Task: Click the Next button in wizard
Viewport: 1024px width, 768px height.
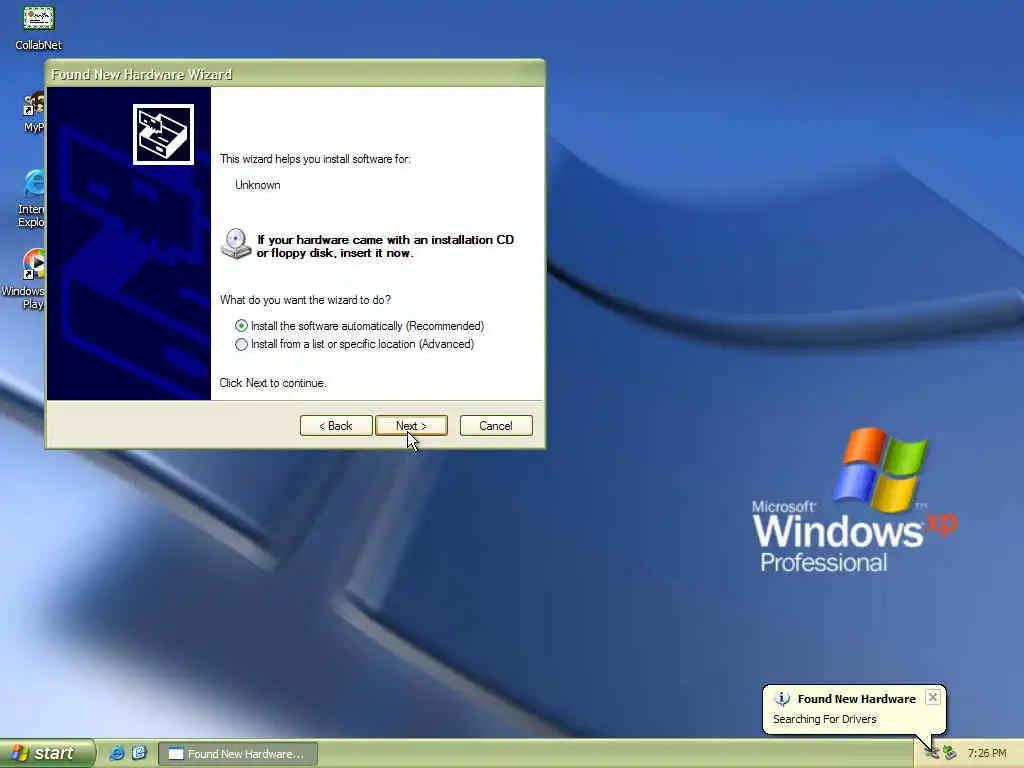Action: 411,426
